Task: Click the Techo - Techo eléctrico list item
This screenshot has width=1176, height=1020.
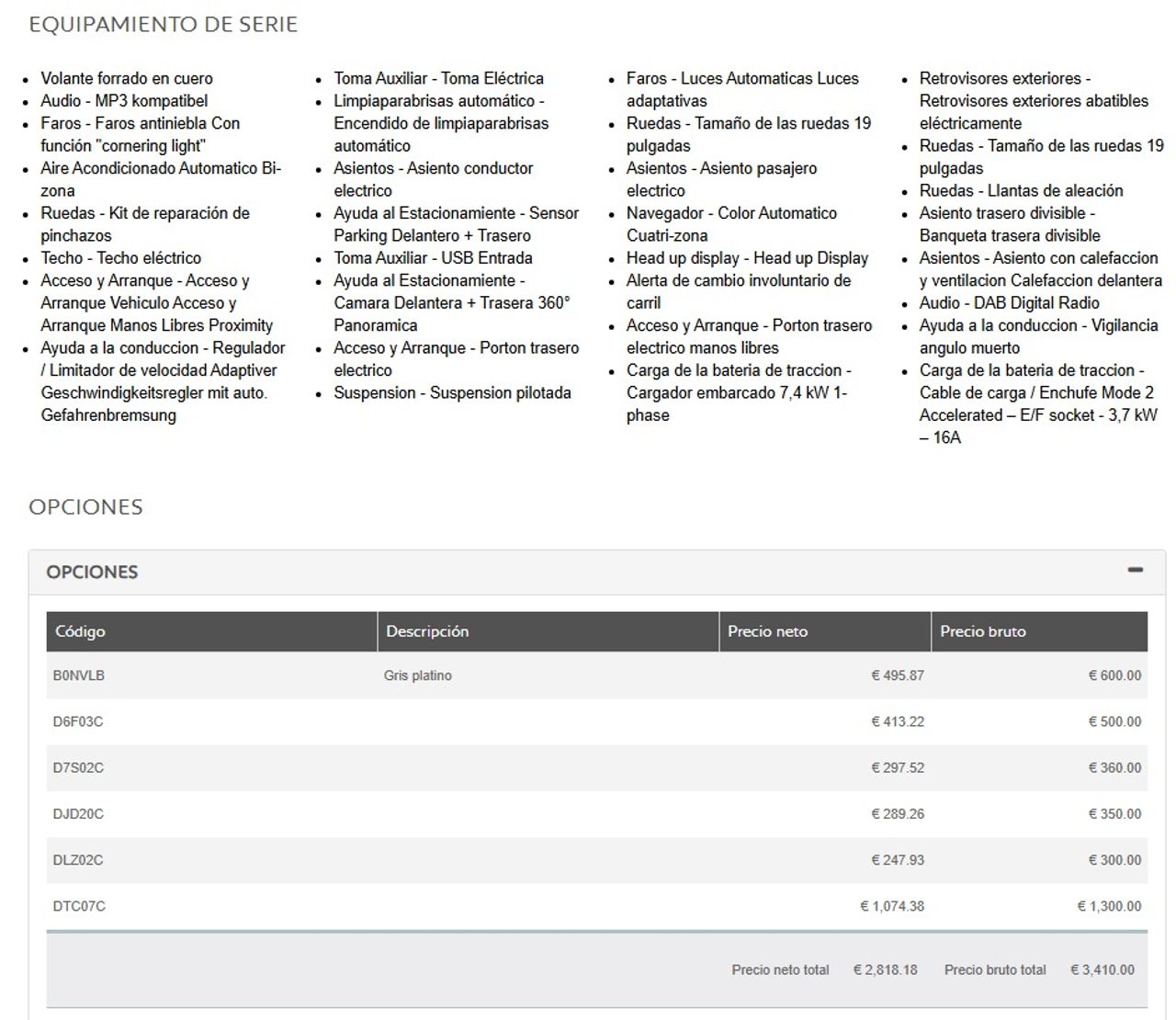Action: pyautogui.click(x=120, y=258)
